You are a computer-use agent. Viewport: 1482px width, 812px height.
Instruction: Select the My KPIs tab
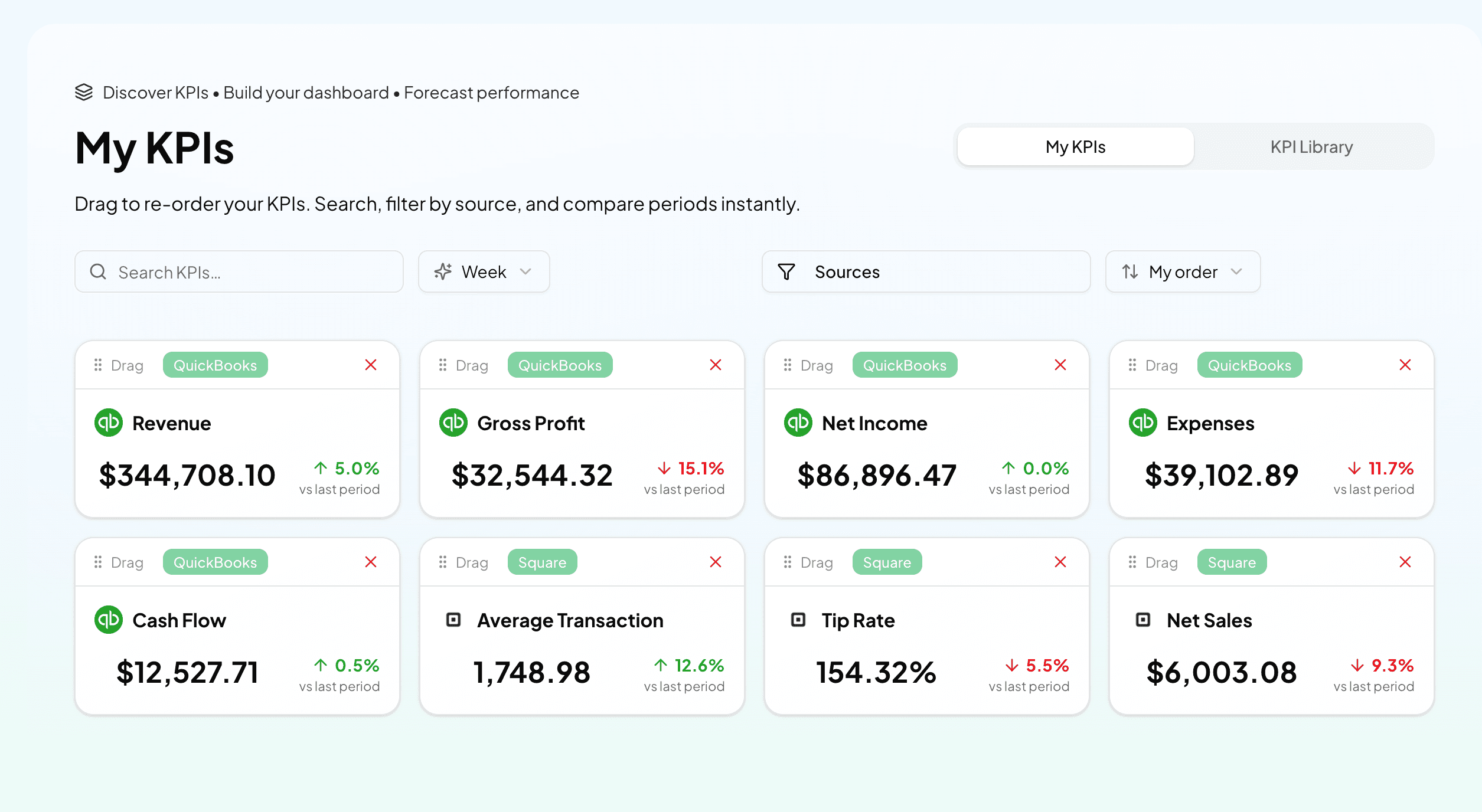click(1075, 146)
